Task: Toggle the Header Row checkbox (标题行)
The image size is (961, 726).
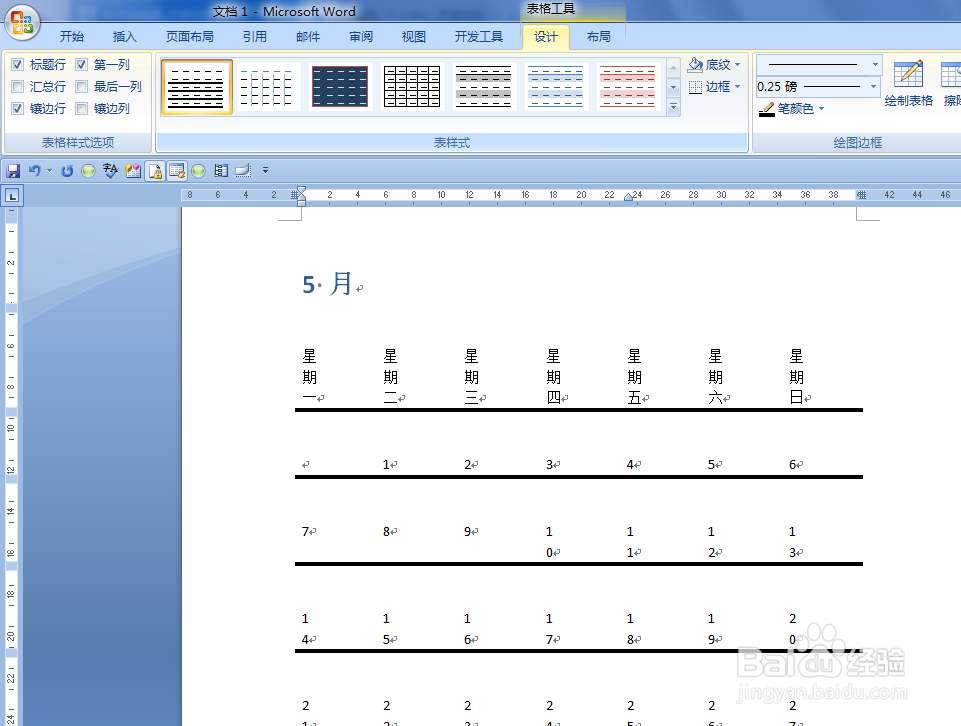Action: [x=18, y=65]
